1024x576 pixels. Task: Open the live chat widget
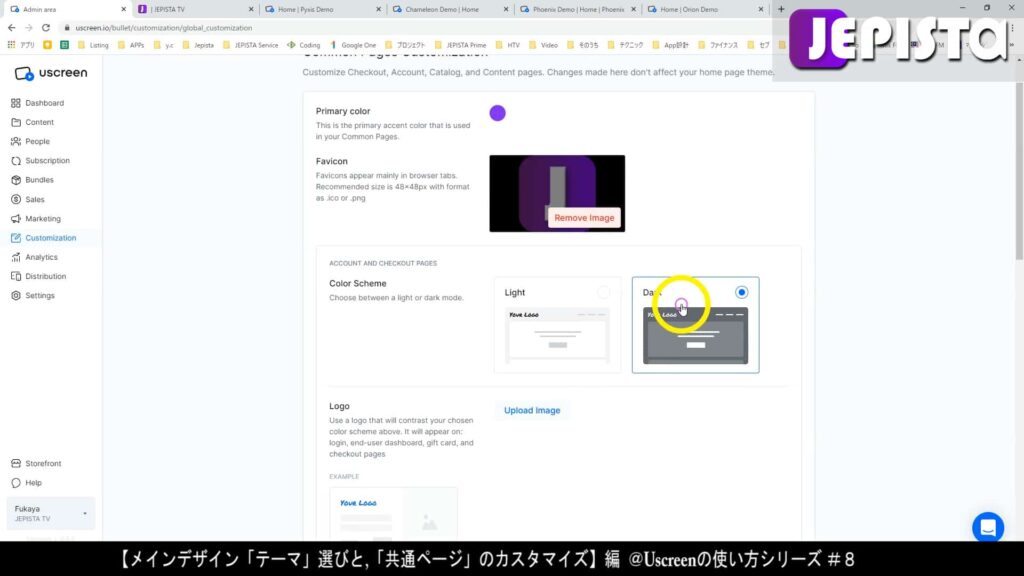[x=987, y=527]
